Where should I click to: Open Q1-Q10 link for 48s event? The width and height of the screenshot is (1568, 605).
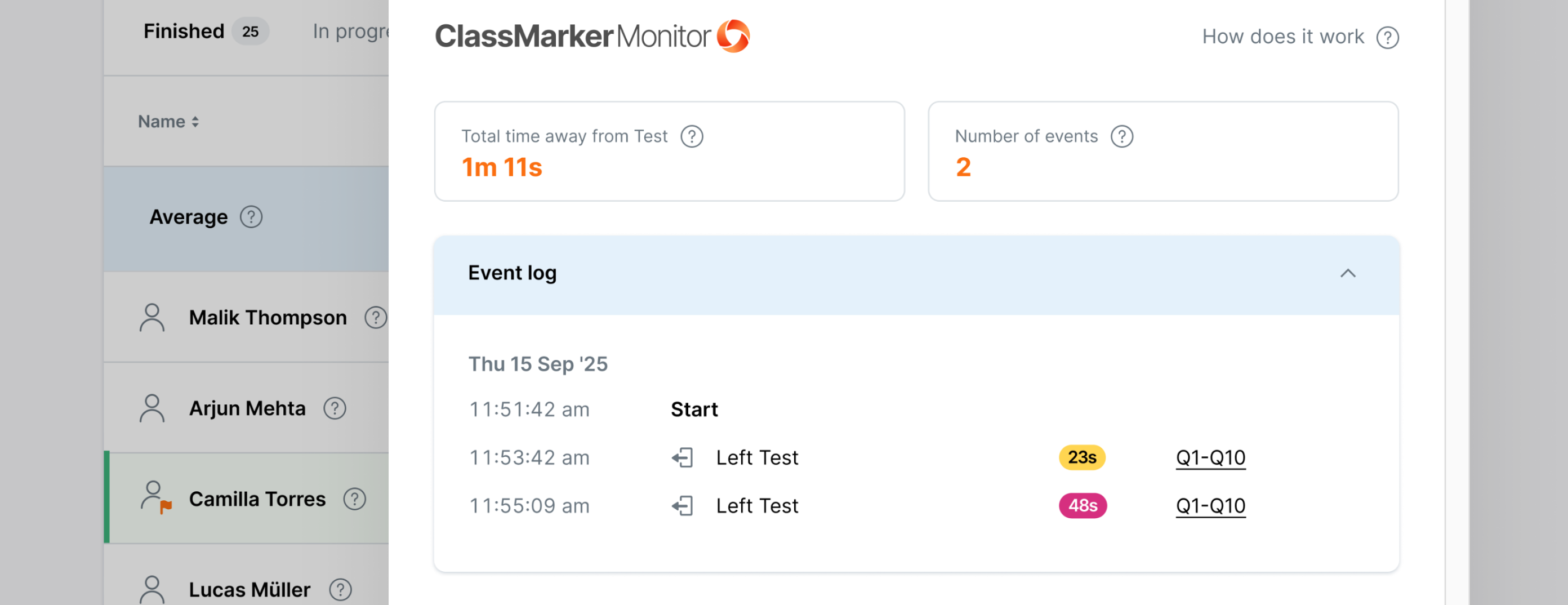tap(1210, 505)
